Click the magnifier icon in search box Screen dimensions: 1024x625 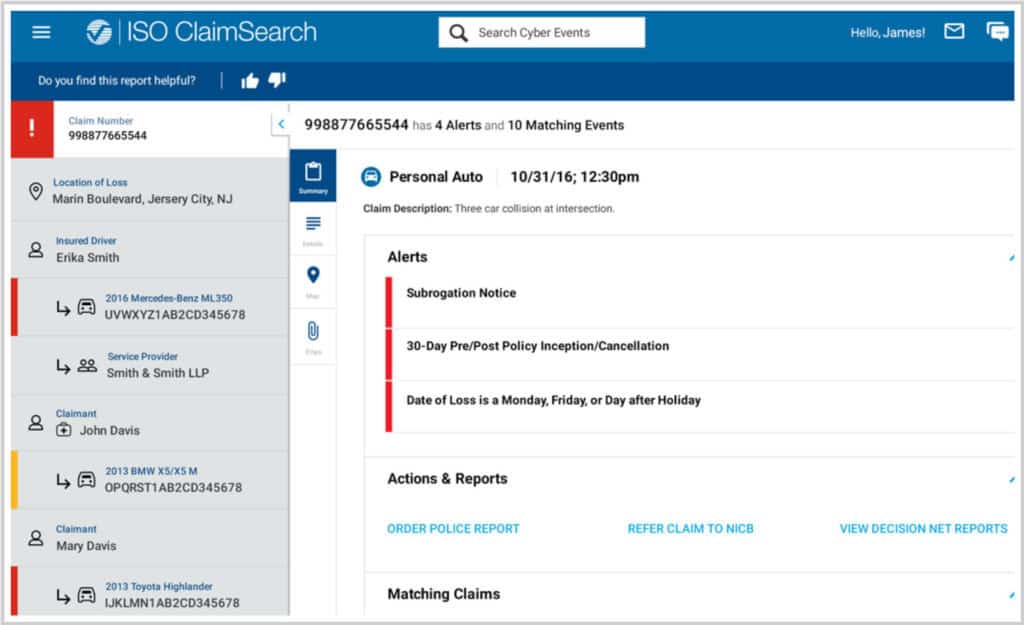458,33
